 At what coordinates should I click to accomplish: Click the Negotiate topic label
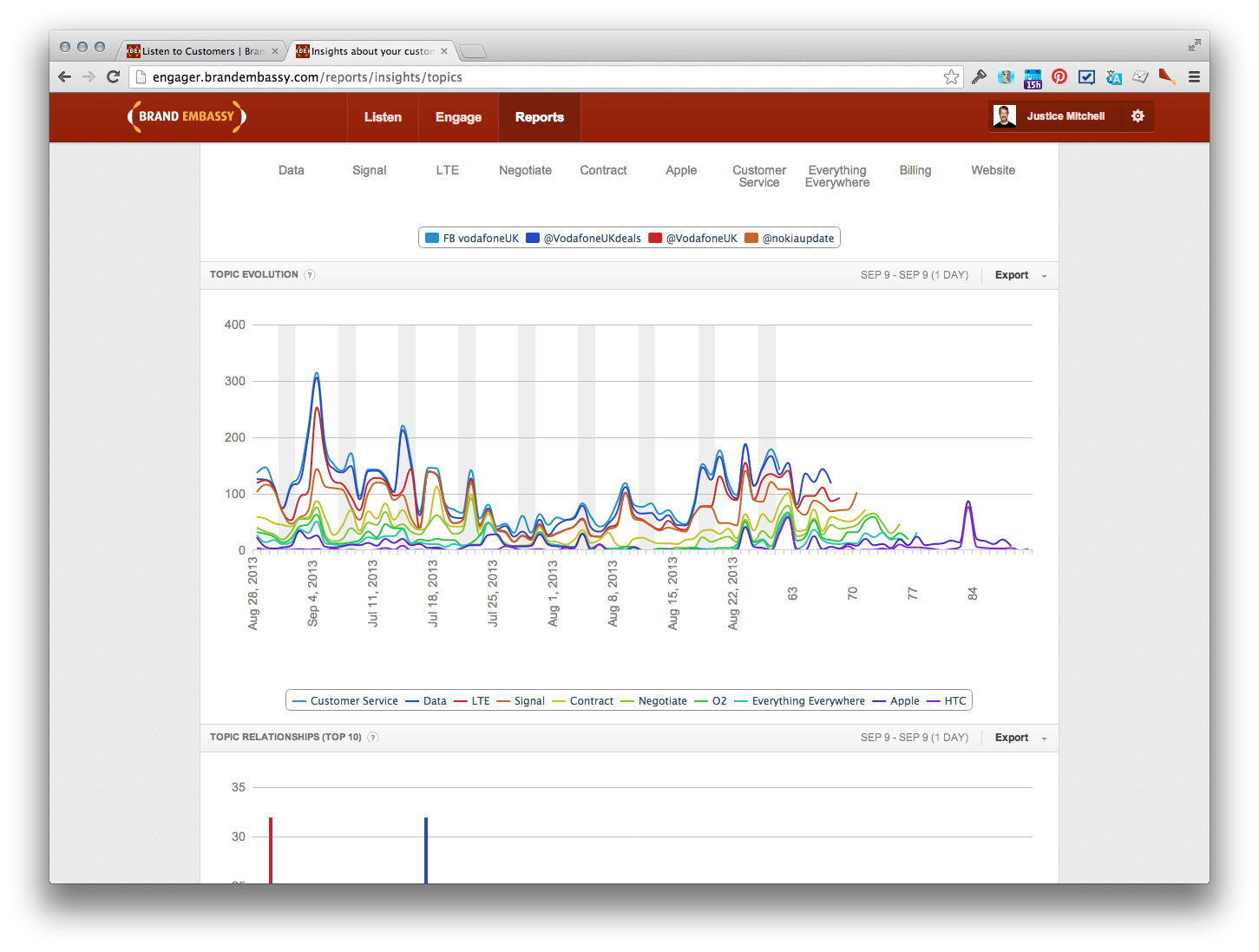526,171
